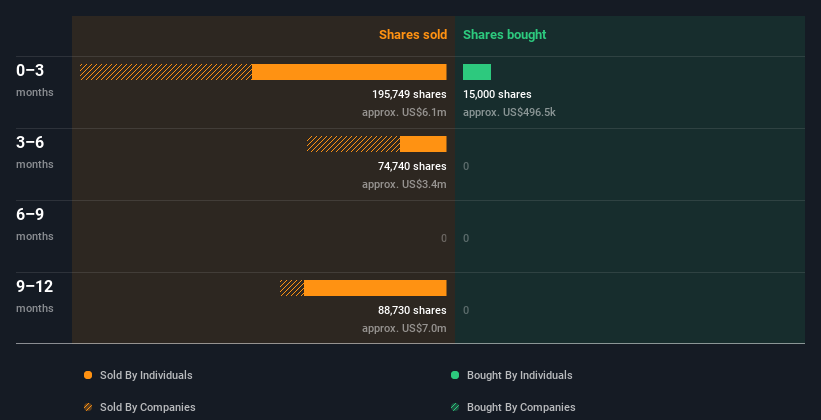Select the Sold By Companies legend label
821x420 pixels.
(x=148, y=407)
